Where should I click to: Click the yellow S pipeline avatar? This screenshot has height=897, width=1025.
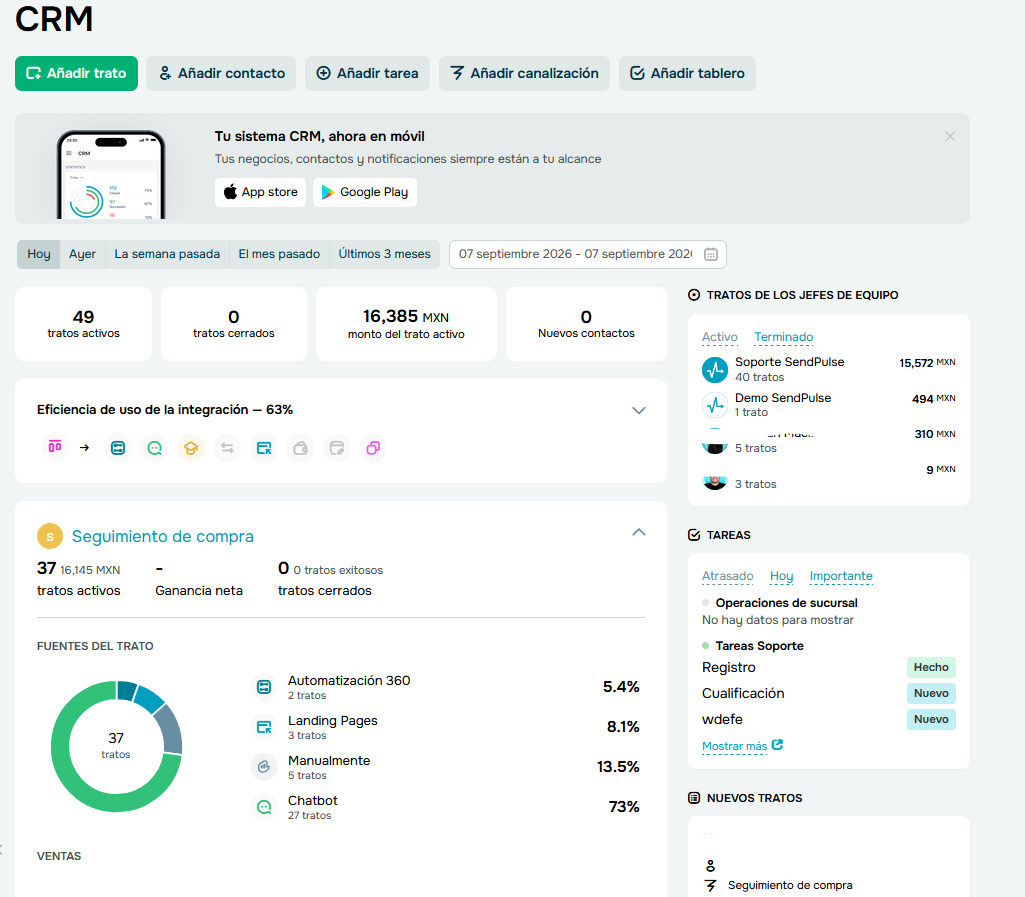(50, 536)
